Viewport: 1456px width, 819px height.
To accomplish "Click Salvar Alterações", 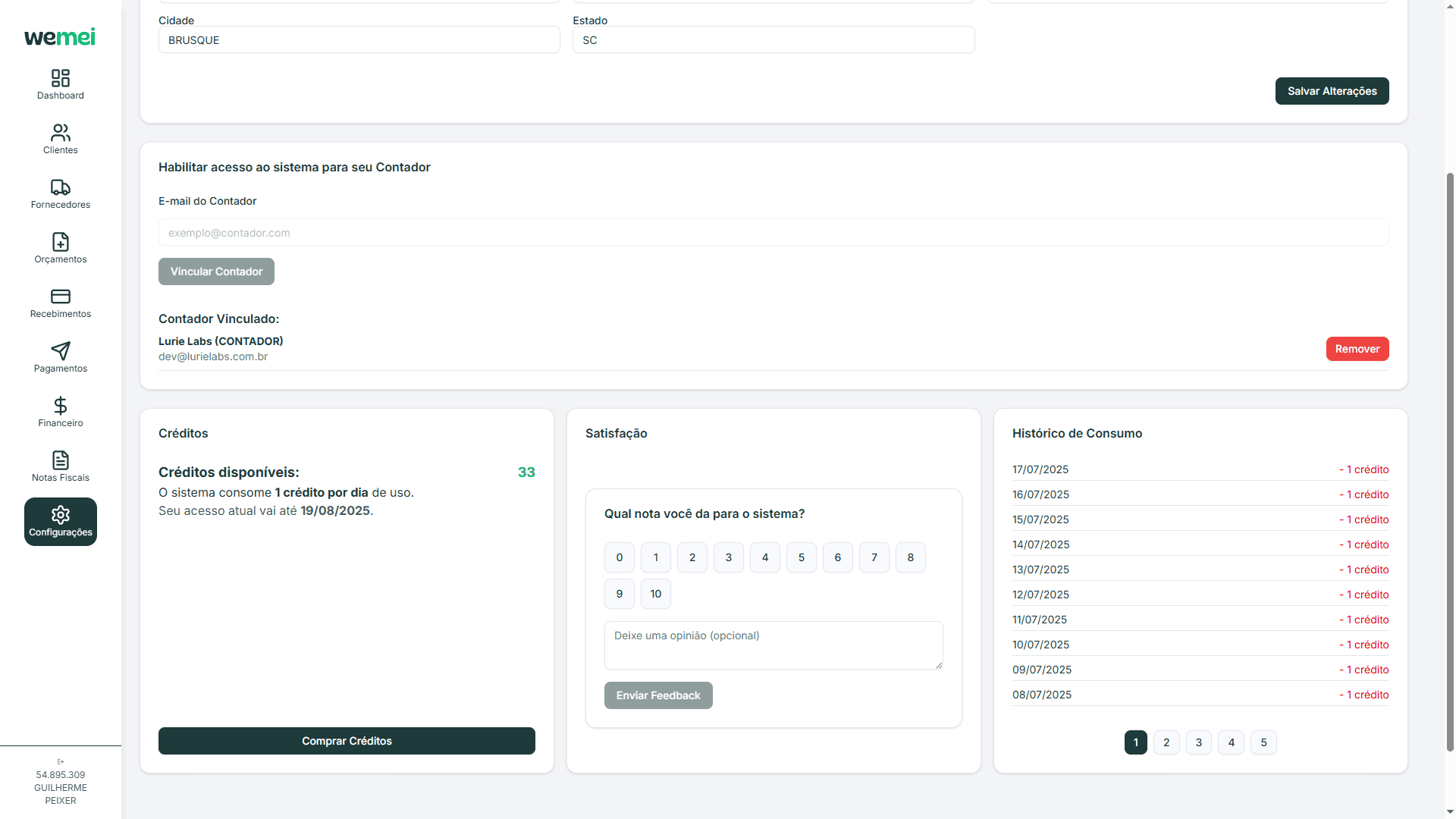I will coord(1332,91).
